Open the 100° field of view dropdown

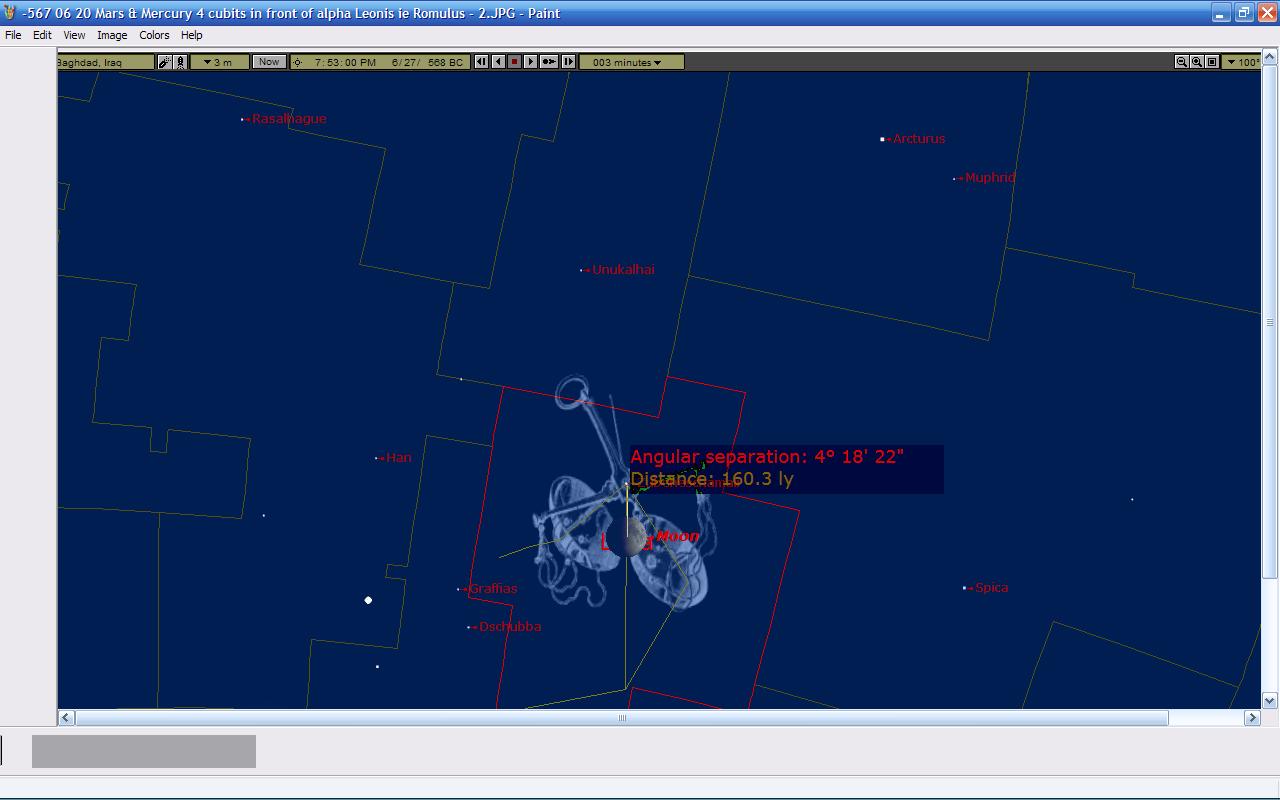[x=1243, y=62]
